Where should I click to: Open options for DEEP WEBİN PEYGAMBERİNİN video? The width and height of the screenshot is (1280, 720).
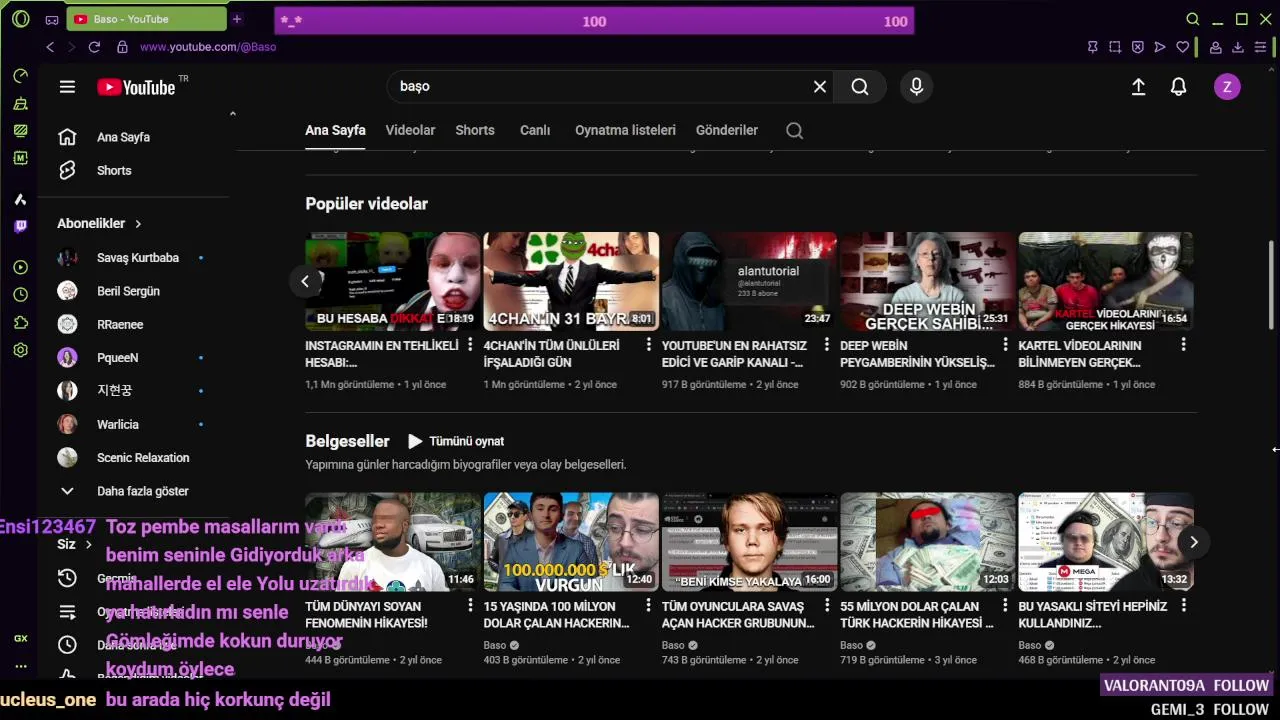click(x=1005, y=345)
